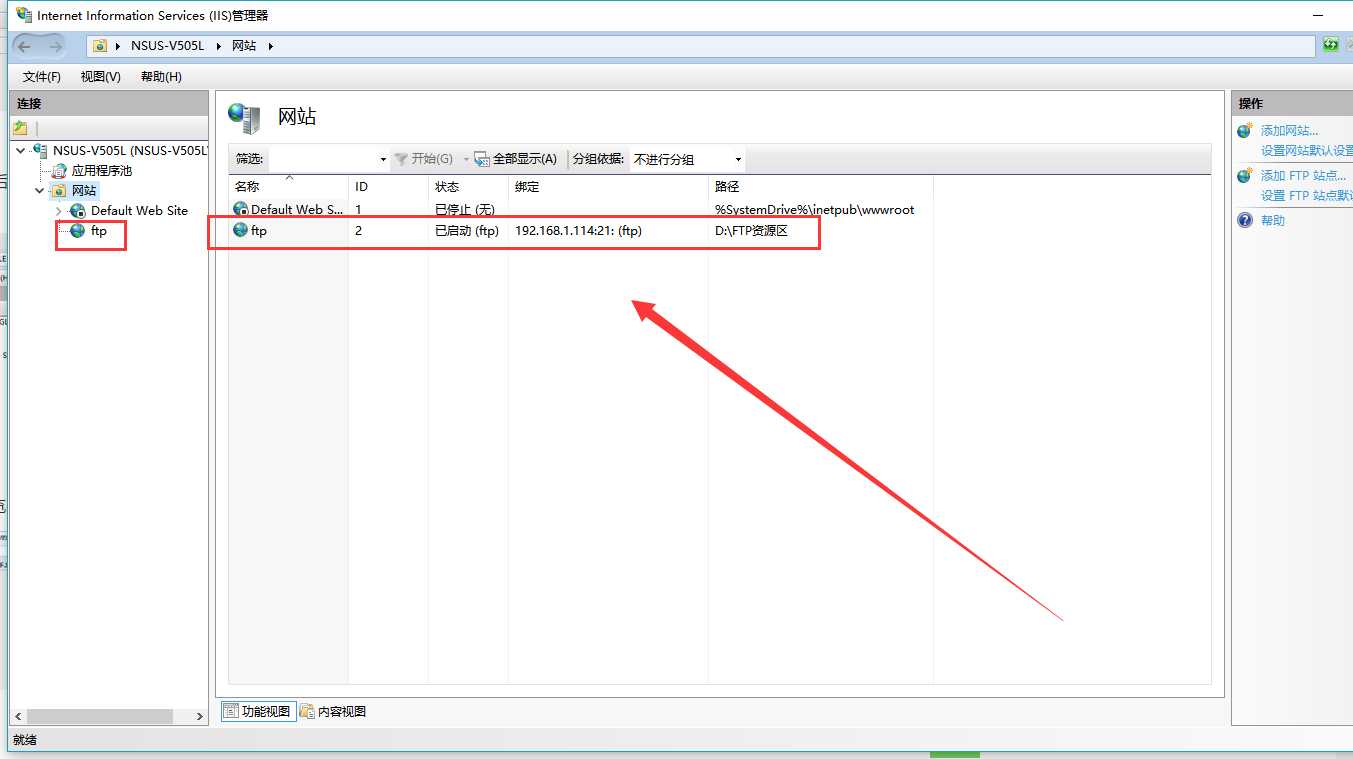The width and height of the screenshot is (1353, 759).
Task: Click the forward navigation arrow
Action: tap(55, 46)
